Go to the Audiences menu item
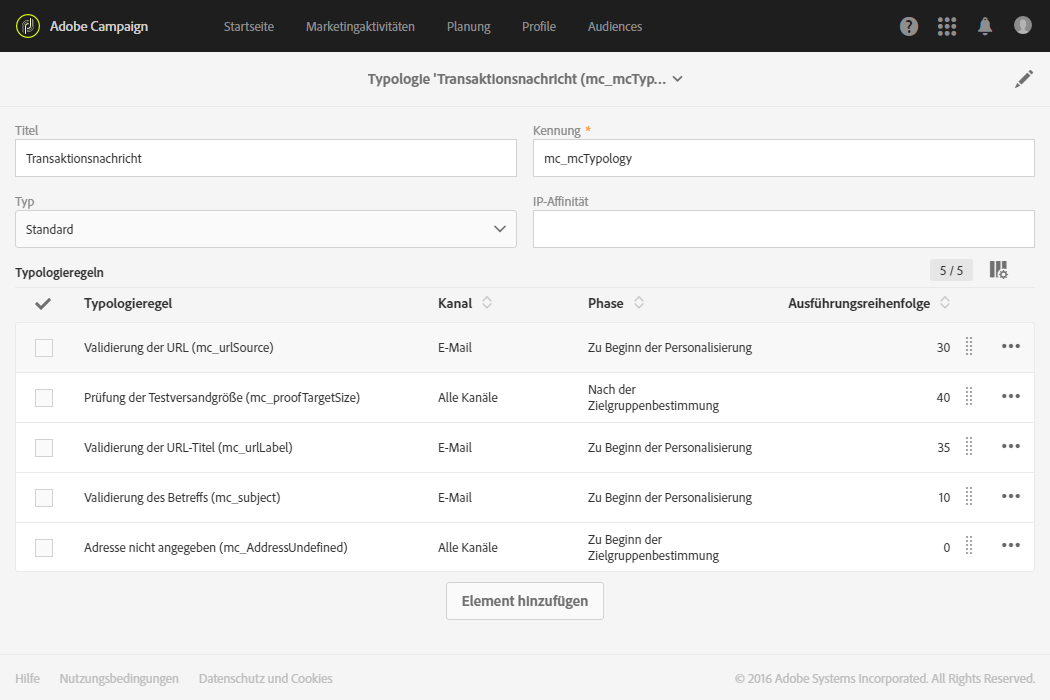The height and width of the screenshot is (700, 1050). pyautogui.click(x=615, y=27)
